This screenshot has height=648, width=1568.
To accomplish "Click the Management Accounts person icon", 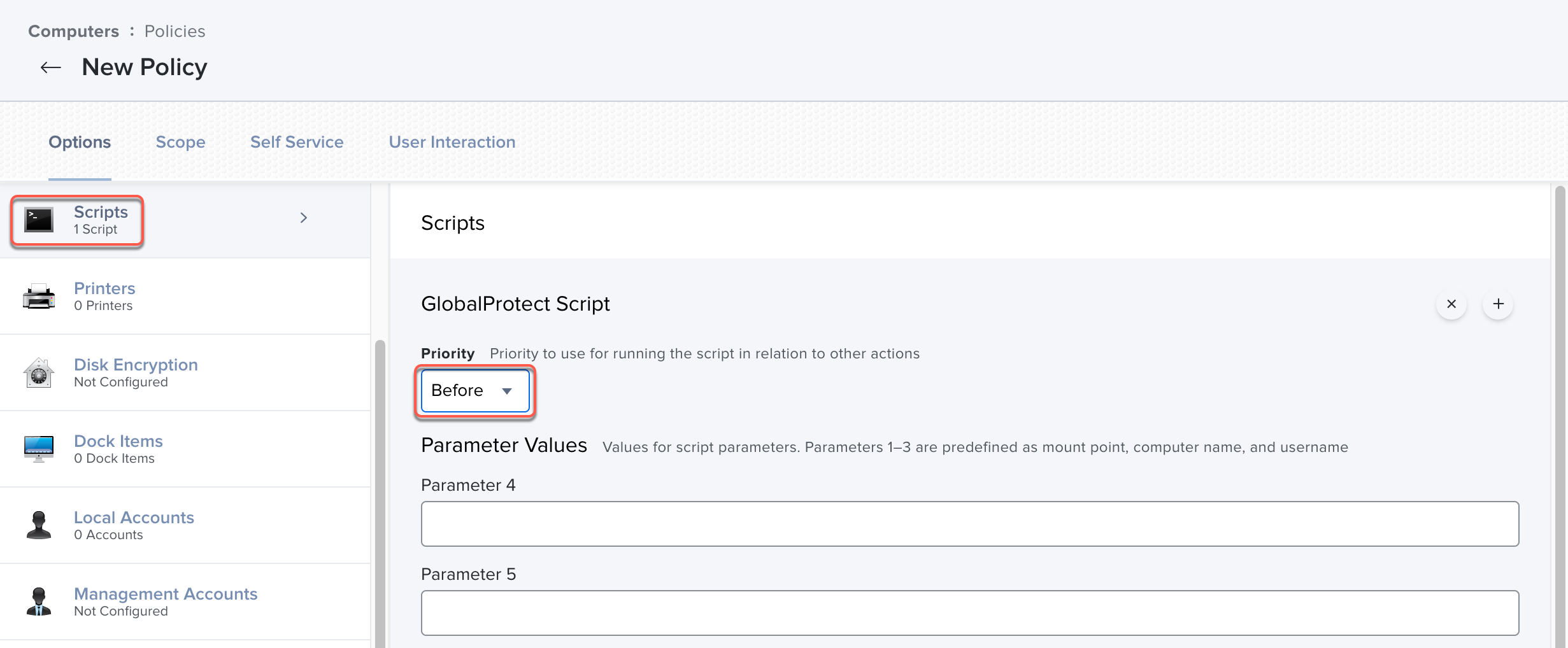I will click(39, 602).
